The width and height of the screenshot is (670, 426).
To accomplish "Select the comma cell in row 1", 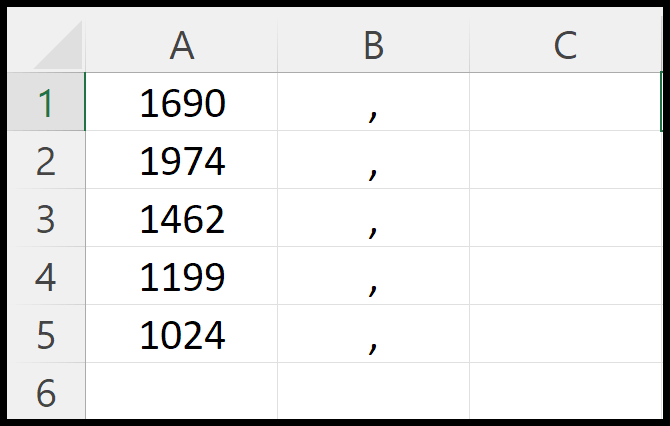I will point(373,102).
